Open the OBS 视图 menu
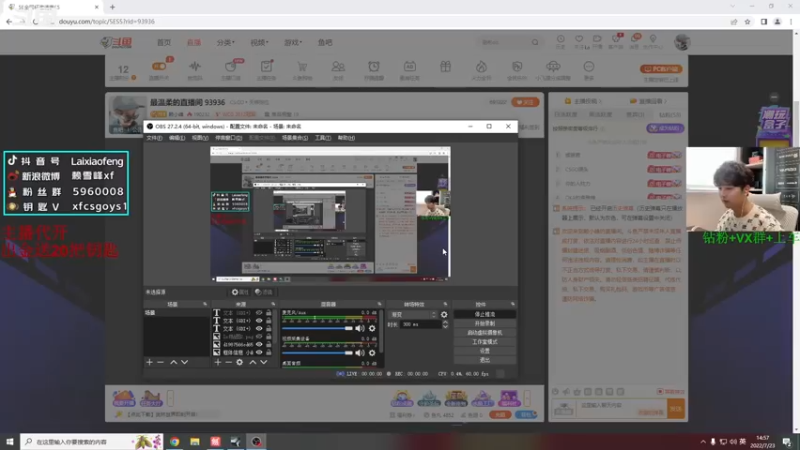The image size is (800, 450). pyautogui.click(x=199, y=138)
